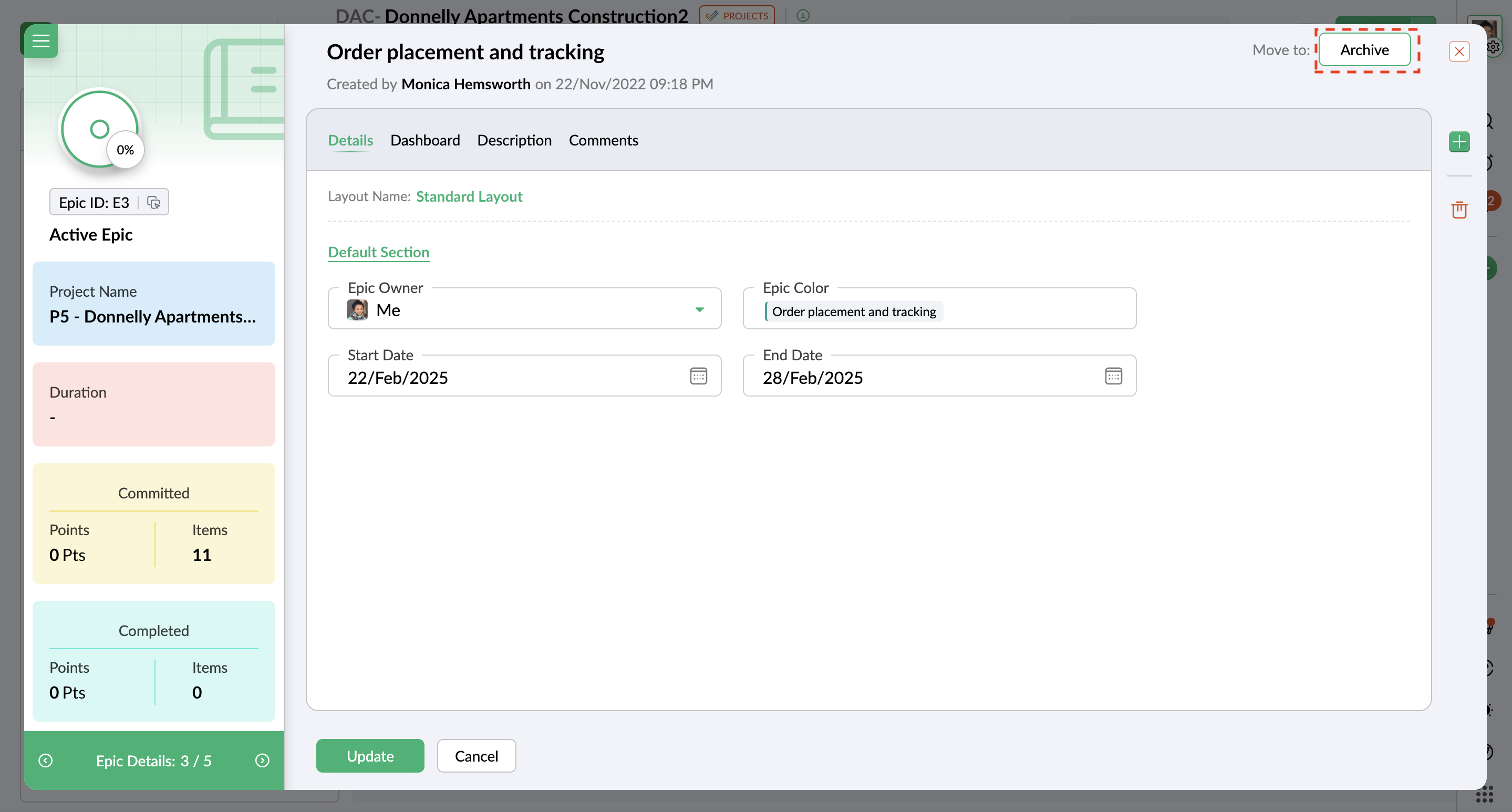Open the Start Date calendar picker
The width and height of the screenshot is (1512, 812).
coord(699,376)
